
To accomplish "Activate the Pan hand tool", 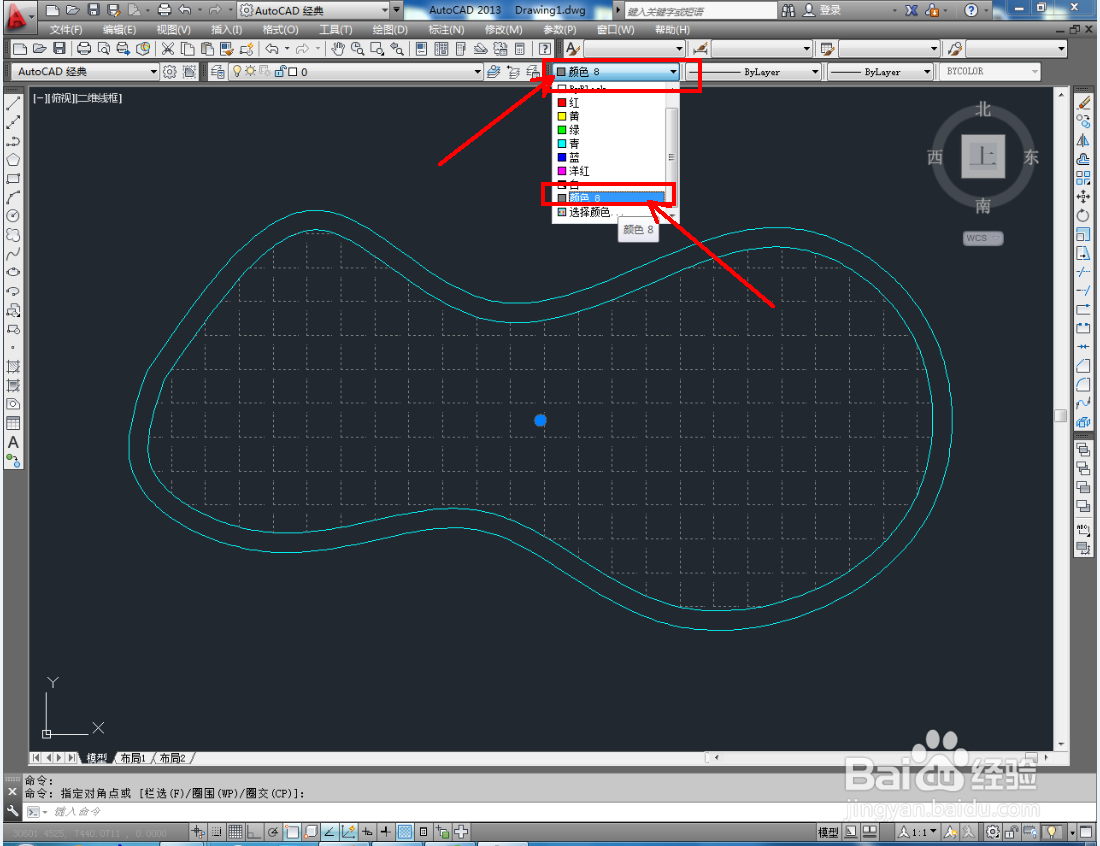I will point(337,48).
